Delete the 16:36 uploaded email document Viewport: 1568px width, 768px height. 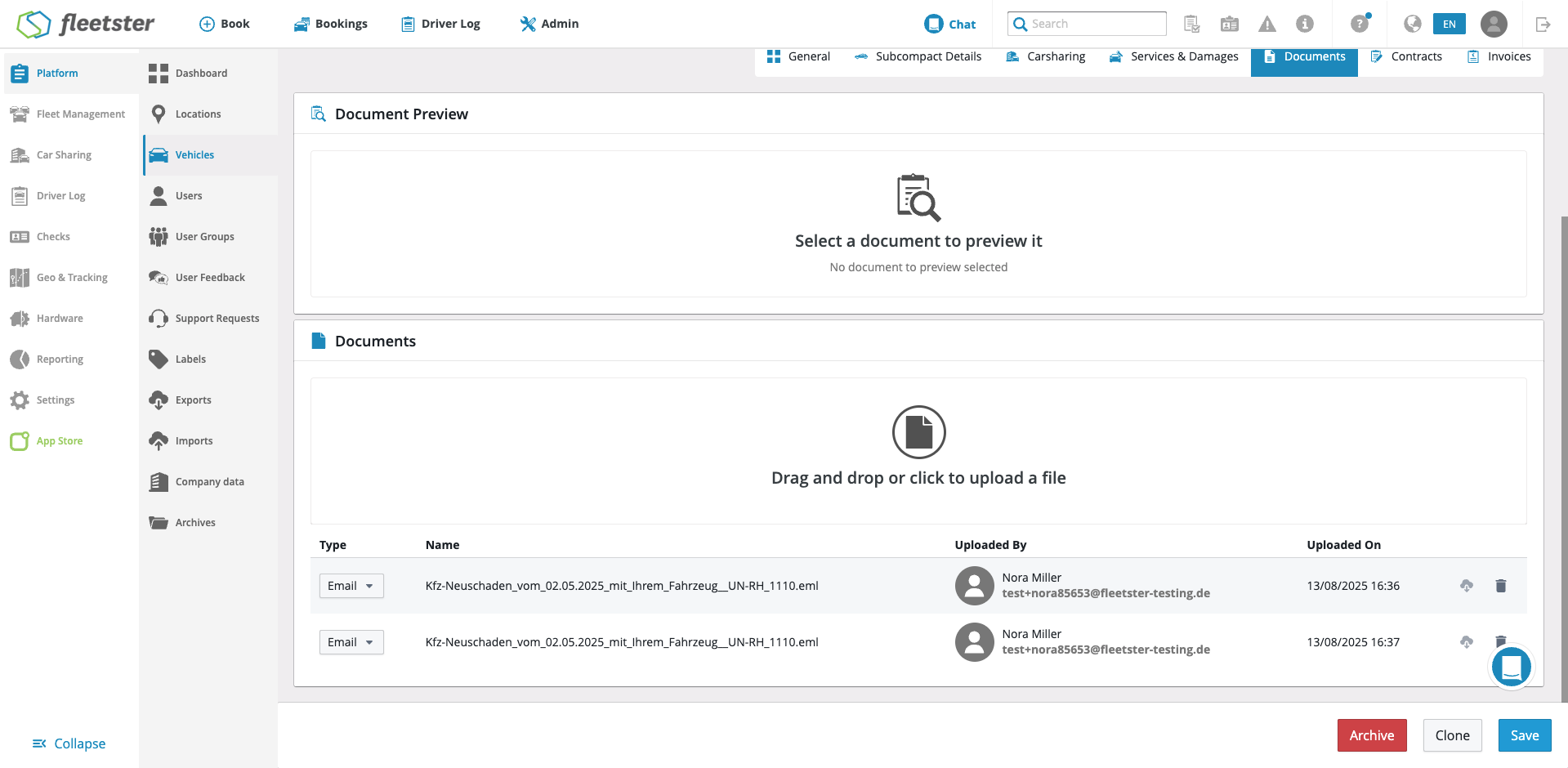1501,586
